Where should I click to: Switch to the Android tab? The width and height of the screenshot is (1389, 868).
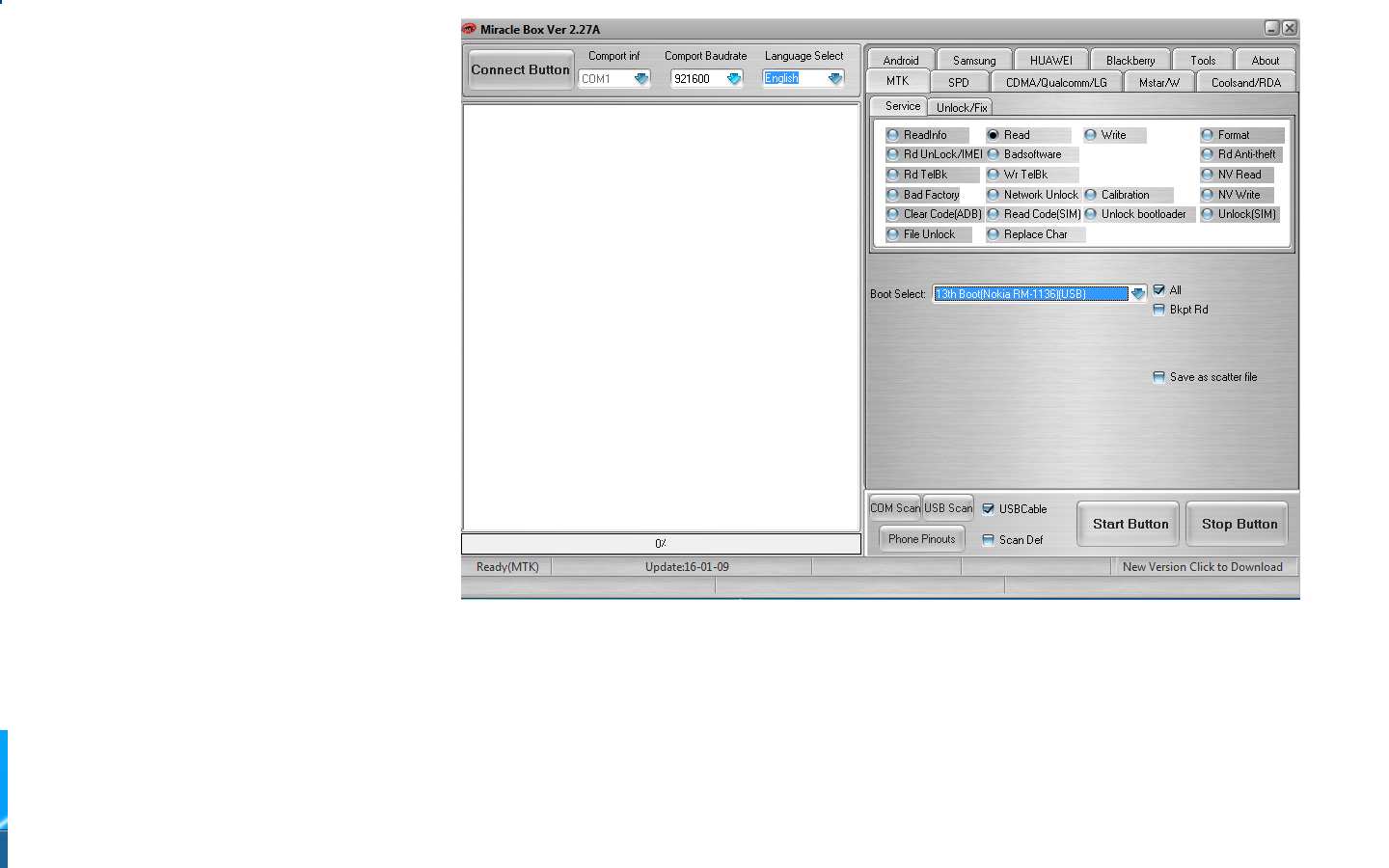tap(901, 60)
